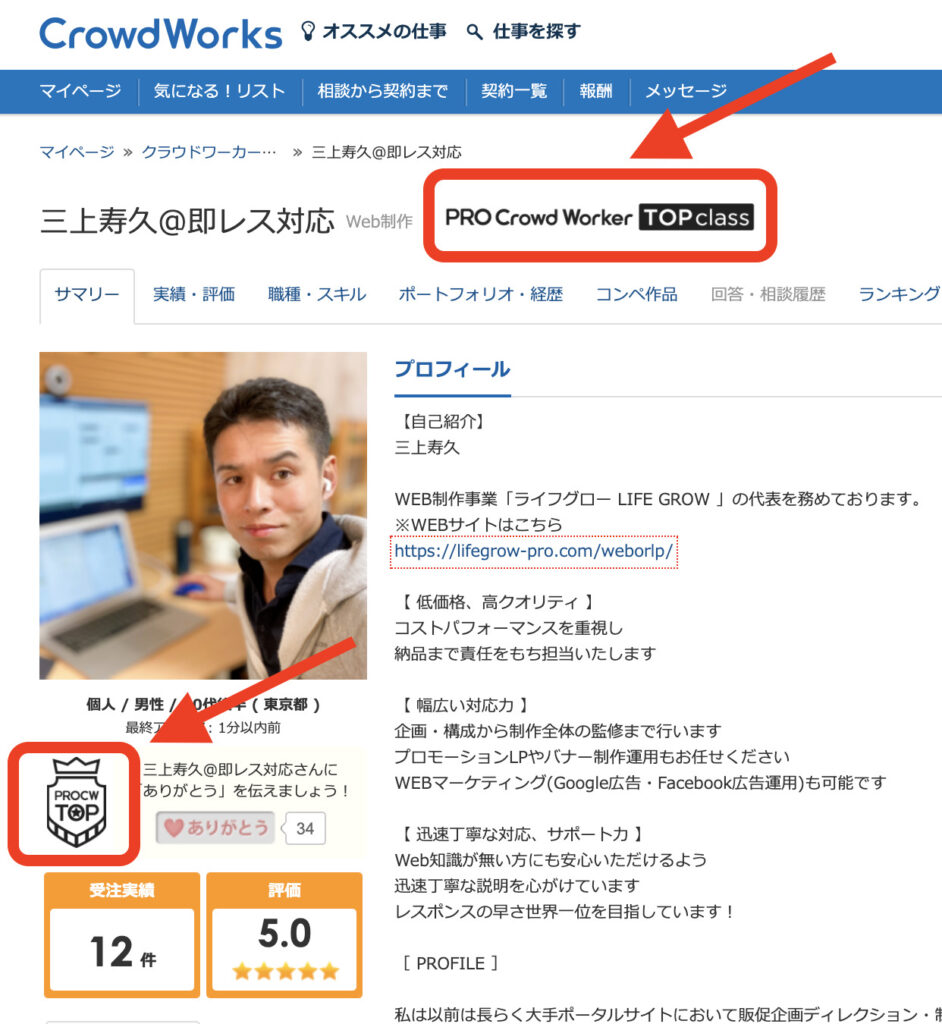This screenshot has height=1024, width=942.
Task: Open 相談から契約まで menu item
Action: pos(383,91)
